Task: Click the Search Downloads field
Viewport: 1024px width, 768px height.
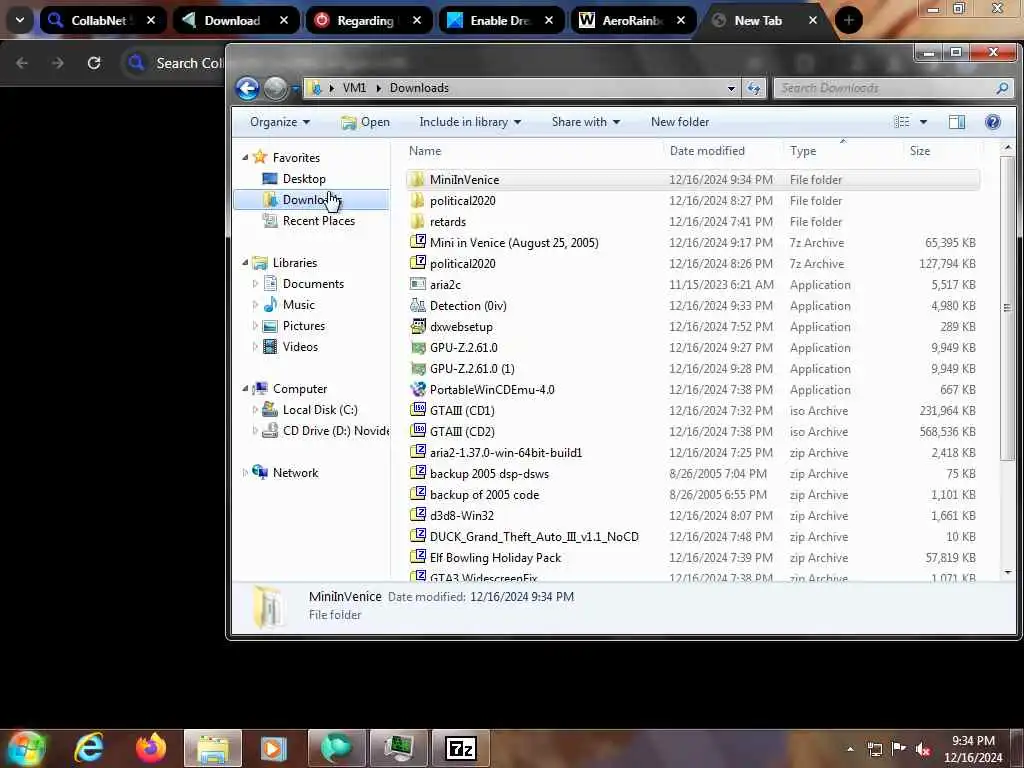Action: [893, 88]
